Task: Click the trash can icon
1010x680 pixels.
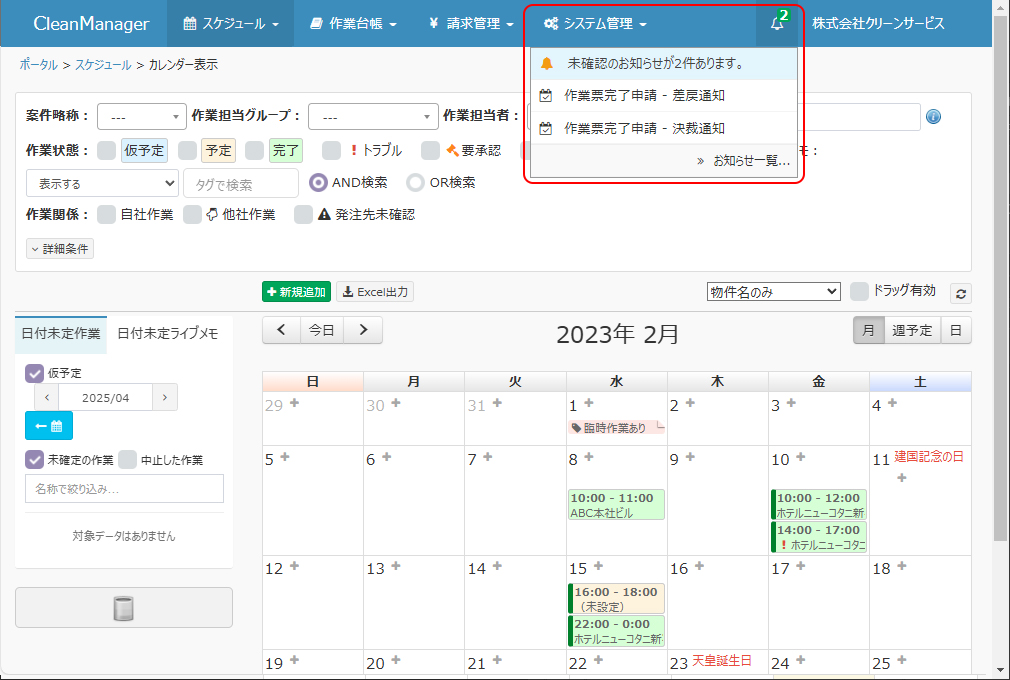Action: click(x=123, y=608)
